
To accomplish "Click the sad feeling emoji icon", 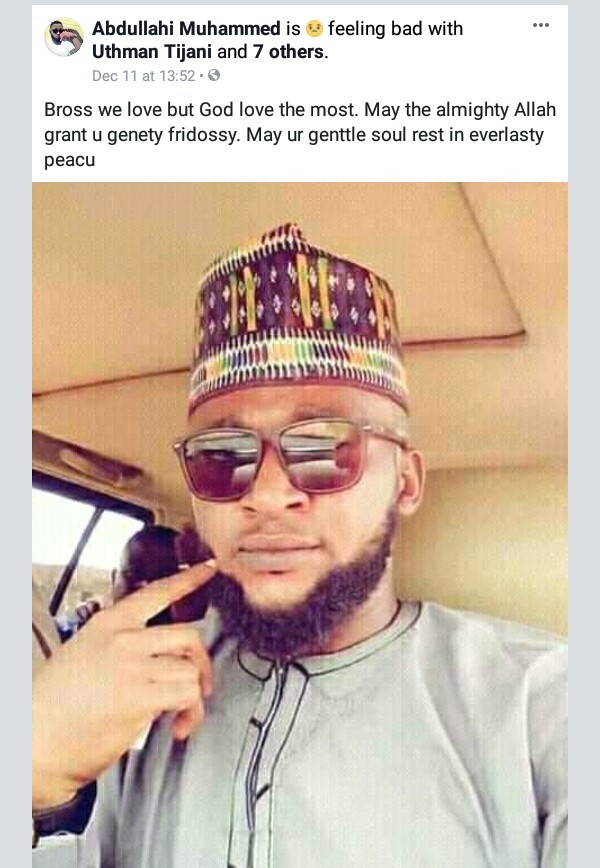I will [x=314, y=28].
